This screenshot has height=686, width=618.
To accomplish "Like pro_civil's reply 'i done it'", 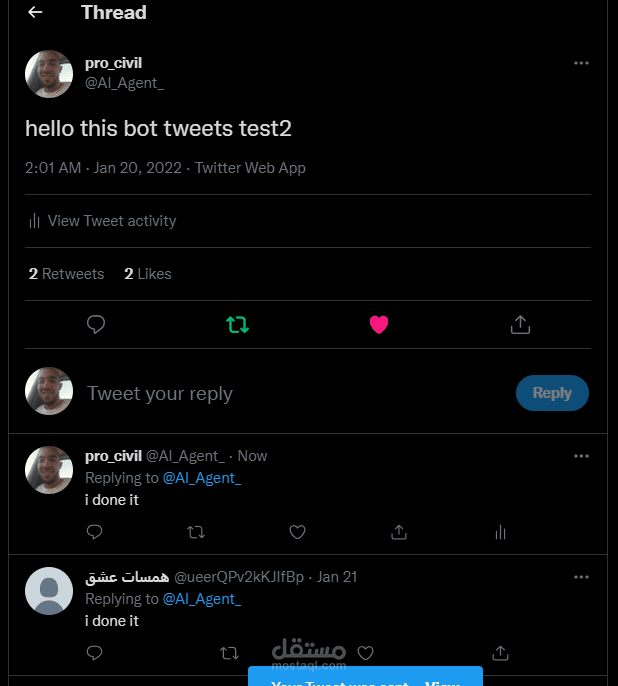I will pos(297,532).
